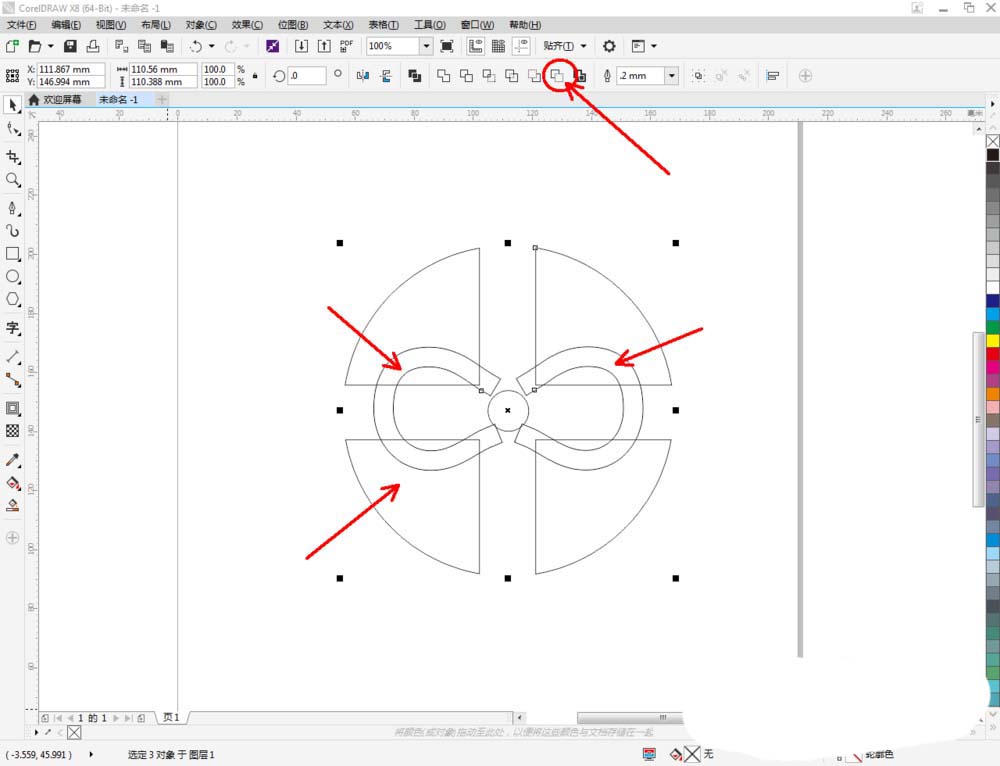Image resolution: width=1000 pixels, height=766 pixels.
Task: Click the Simplify shapes icon
Action: pyautogui.click(x=511, y=76)
